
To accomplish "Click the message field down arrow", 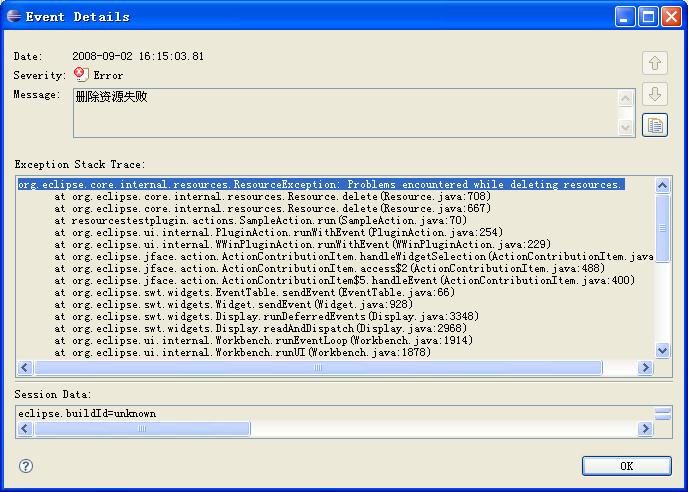I will [625, 128].
